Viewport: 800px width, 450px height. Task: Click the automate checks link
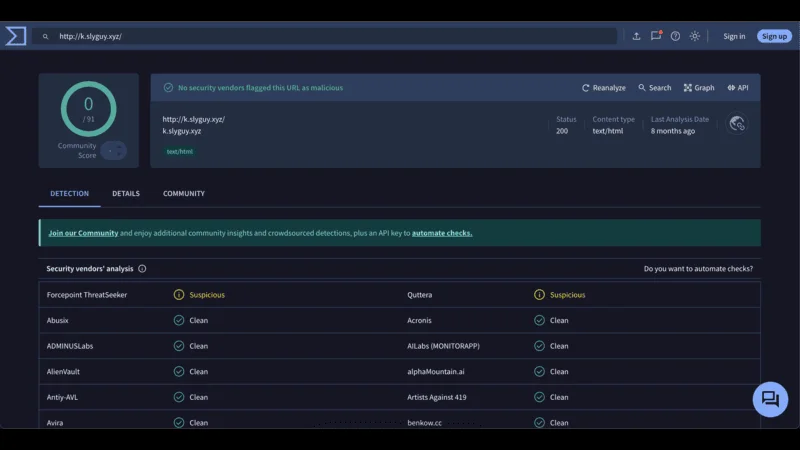441,233
